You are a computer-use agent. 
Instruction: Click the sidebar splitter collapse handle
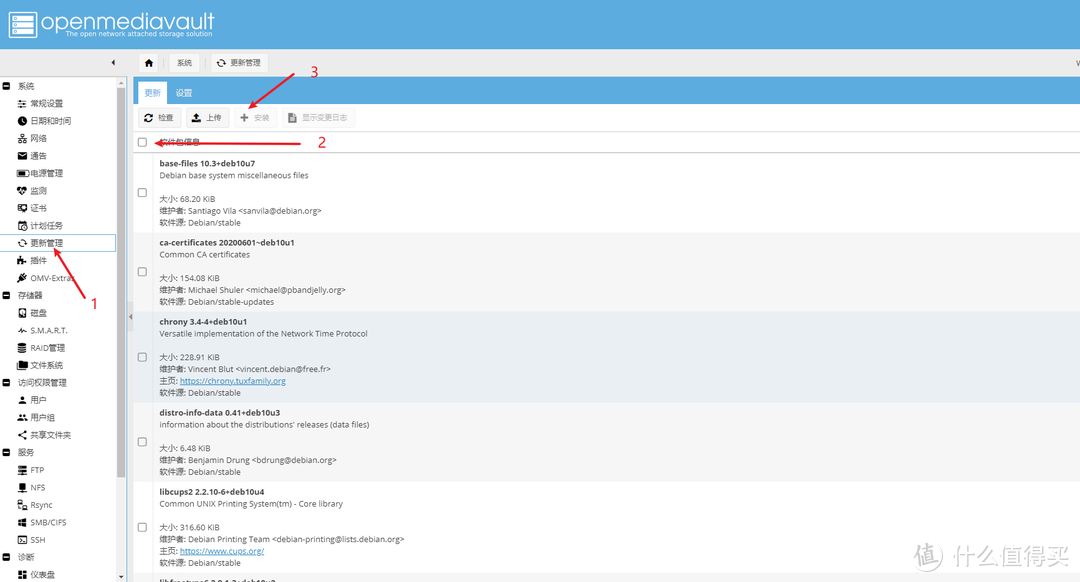(130, 317)
